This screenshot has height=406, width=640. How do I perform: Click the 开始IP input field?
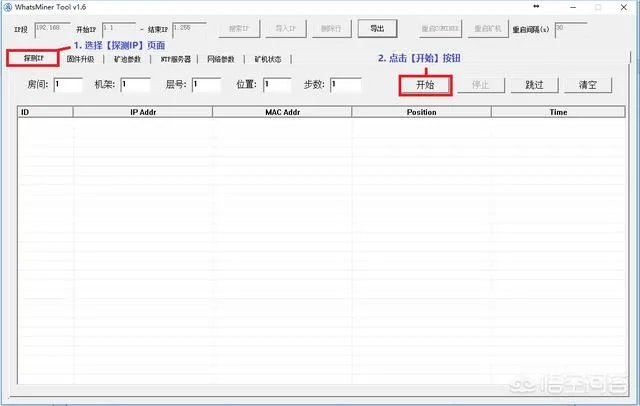tap(119, 29)
